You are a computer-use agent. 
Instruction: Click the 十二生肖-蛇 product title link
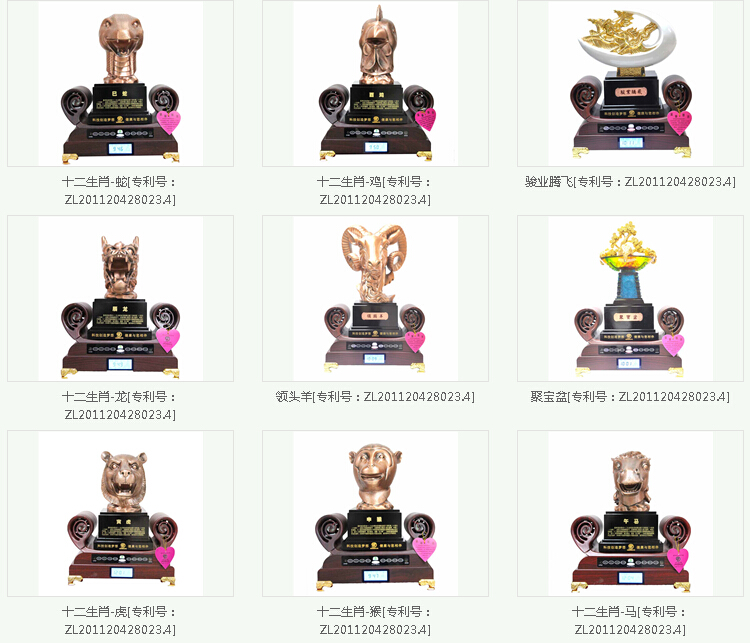pos(120,190)
